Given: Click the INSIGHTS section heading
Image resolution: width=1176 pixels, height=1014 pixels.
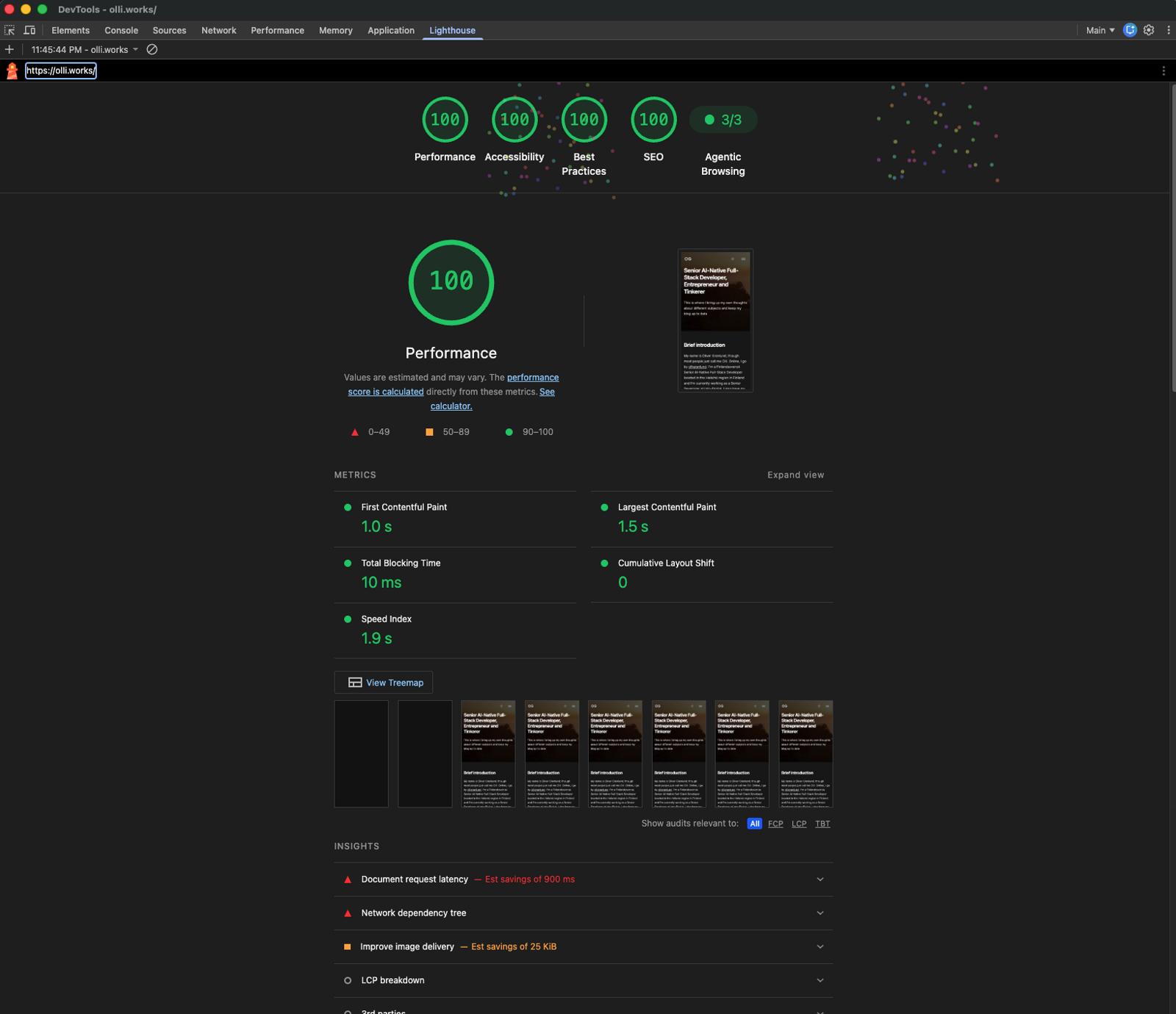Looking at the screenshot, I should coord(356,846).
